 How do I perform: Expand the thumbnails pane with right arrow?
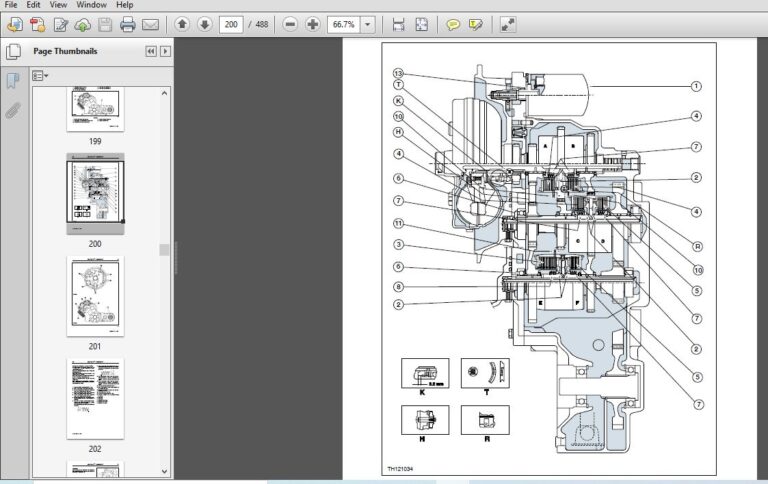(x=166, y=51)
